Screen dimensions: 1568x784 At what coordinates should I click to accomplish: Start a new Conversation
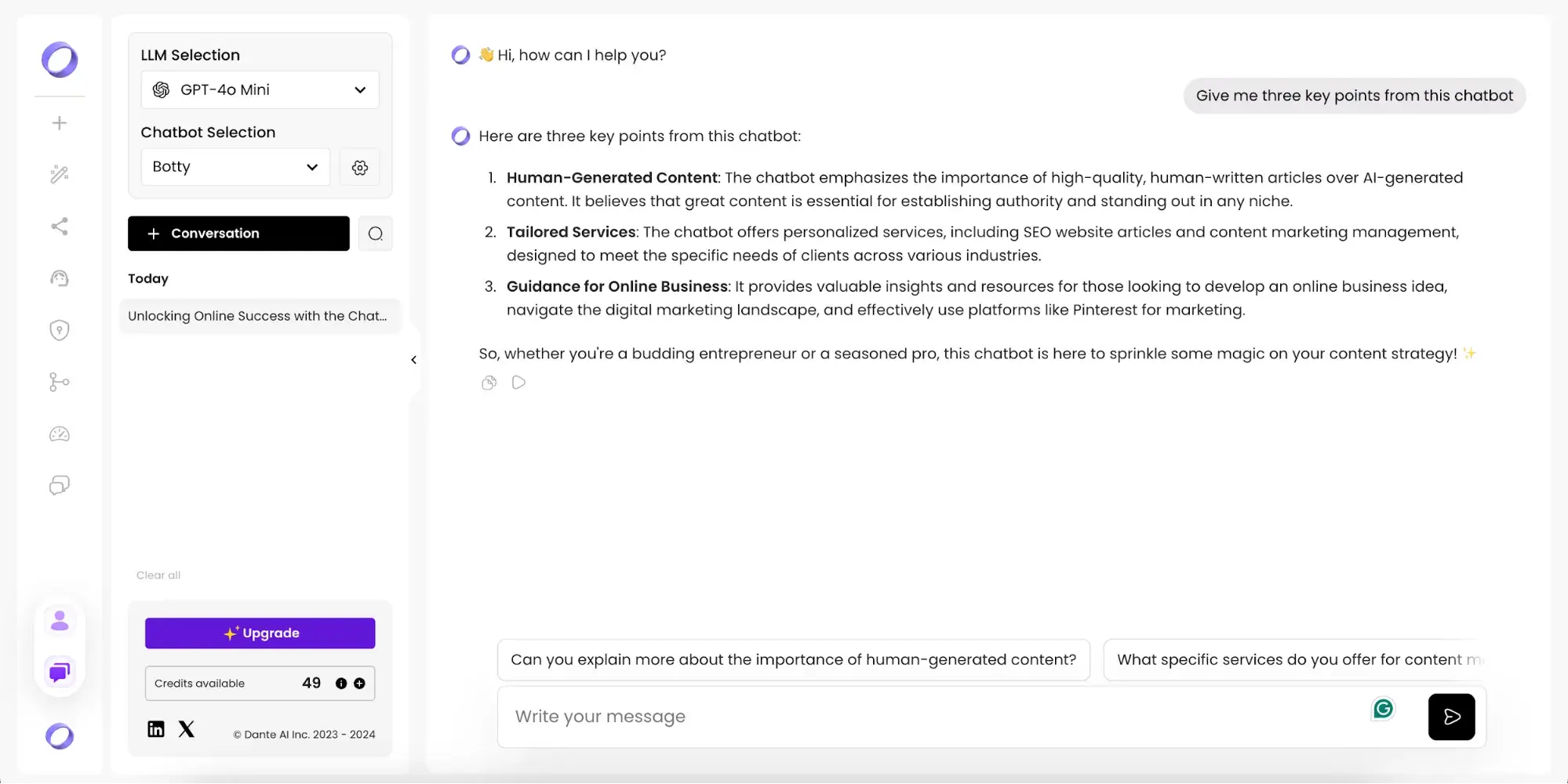point(238,234)
